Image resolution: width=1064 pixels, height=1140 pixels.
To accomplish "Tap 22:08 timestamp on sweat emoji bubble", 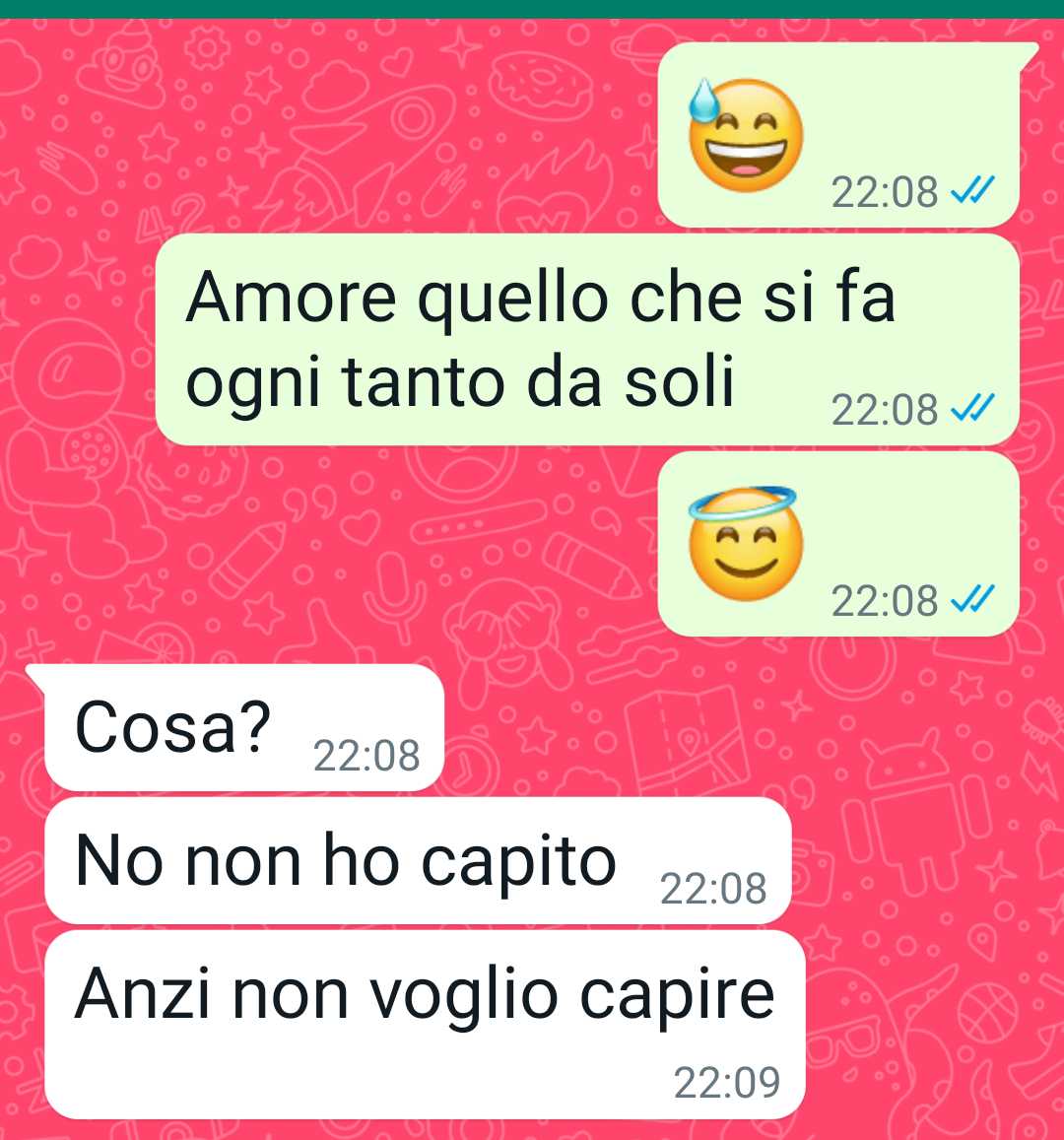I will pyautogui.click(x=885, y=193).
